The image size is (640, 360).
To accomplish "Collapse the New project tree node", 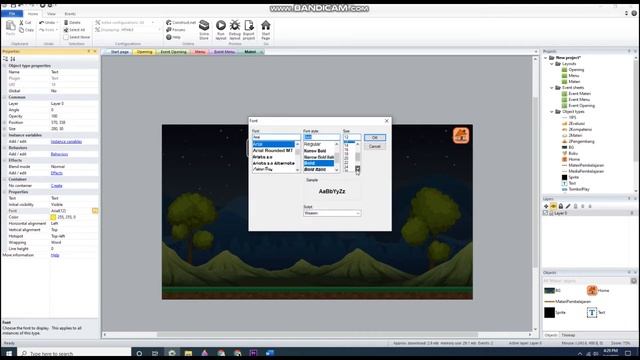I will click(x=546, y=58).
